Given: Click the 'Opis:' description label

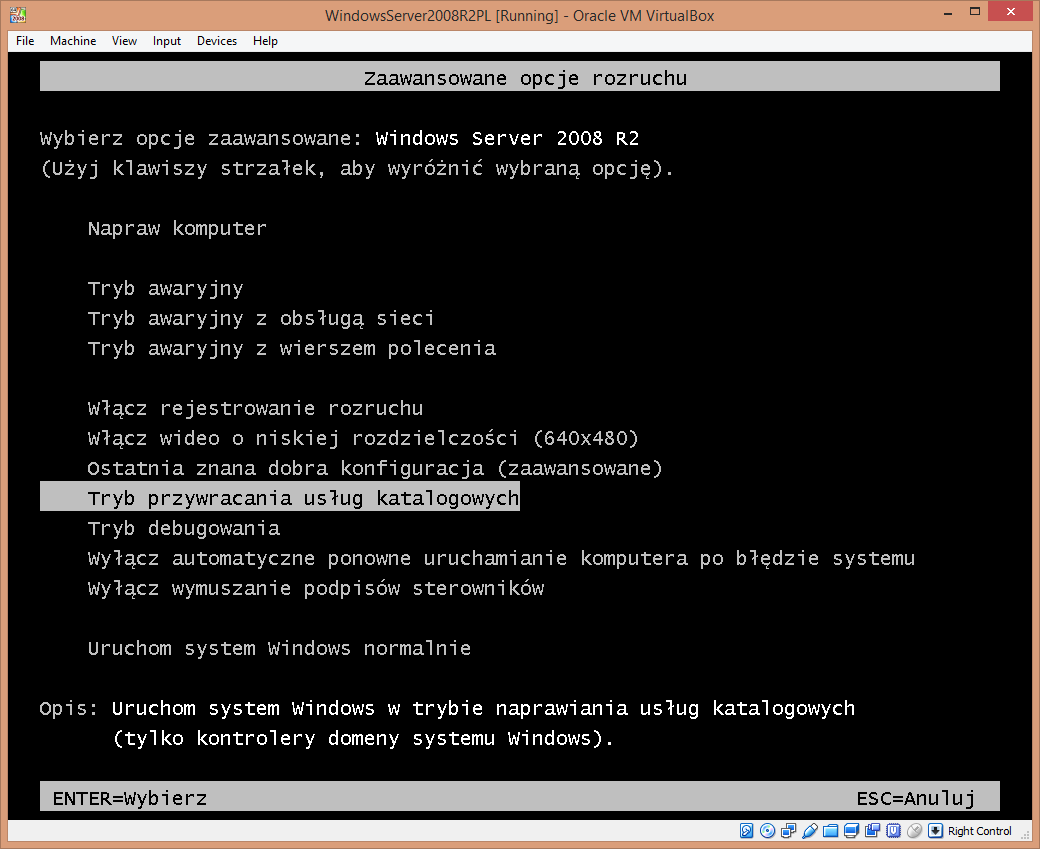Looking at the screenshot, I should coord(68,709).
